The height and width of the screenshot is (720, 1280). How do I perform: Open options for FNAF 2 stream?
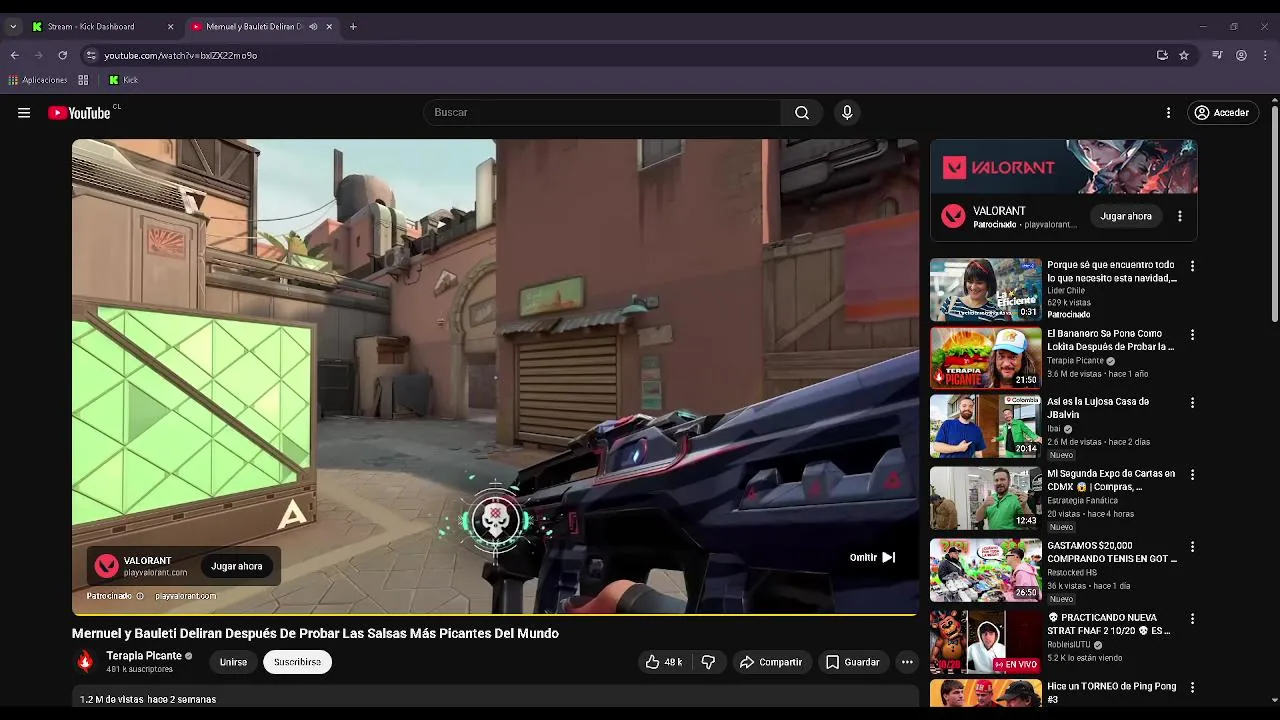1192,619
